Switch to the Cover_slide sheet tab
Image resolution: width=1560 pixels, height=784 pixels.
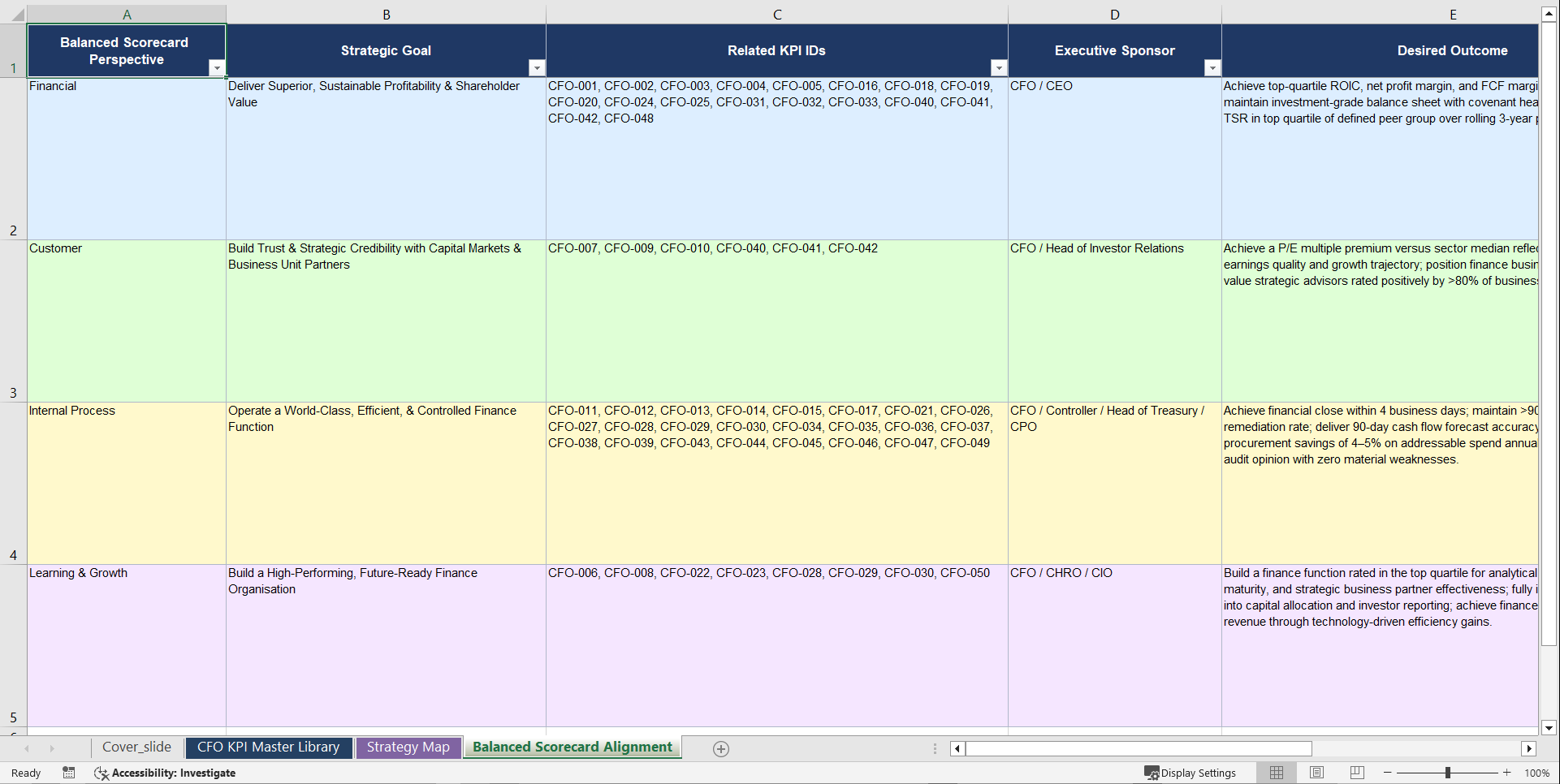136,747
